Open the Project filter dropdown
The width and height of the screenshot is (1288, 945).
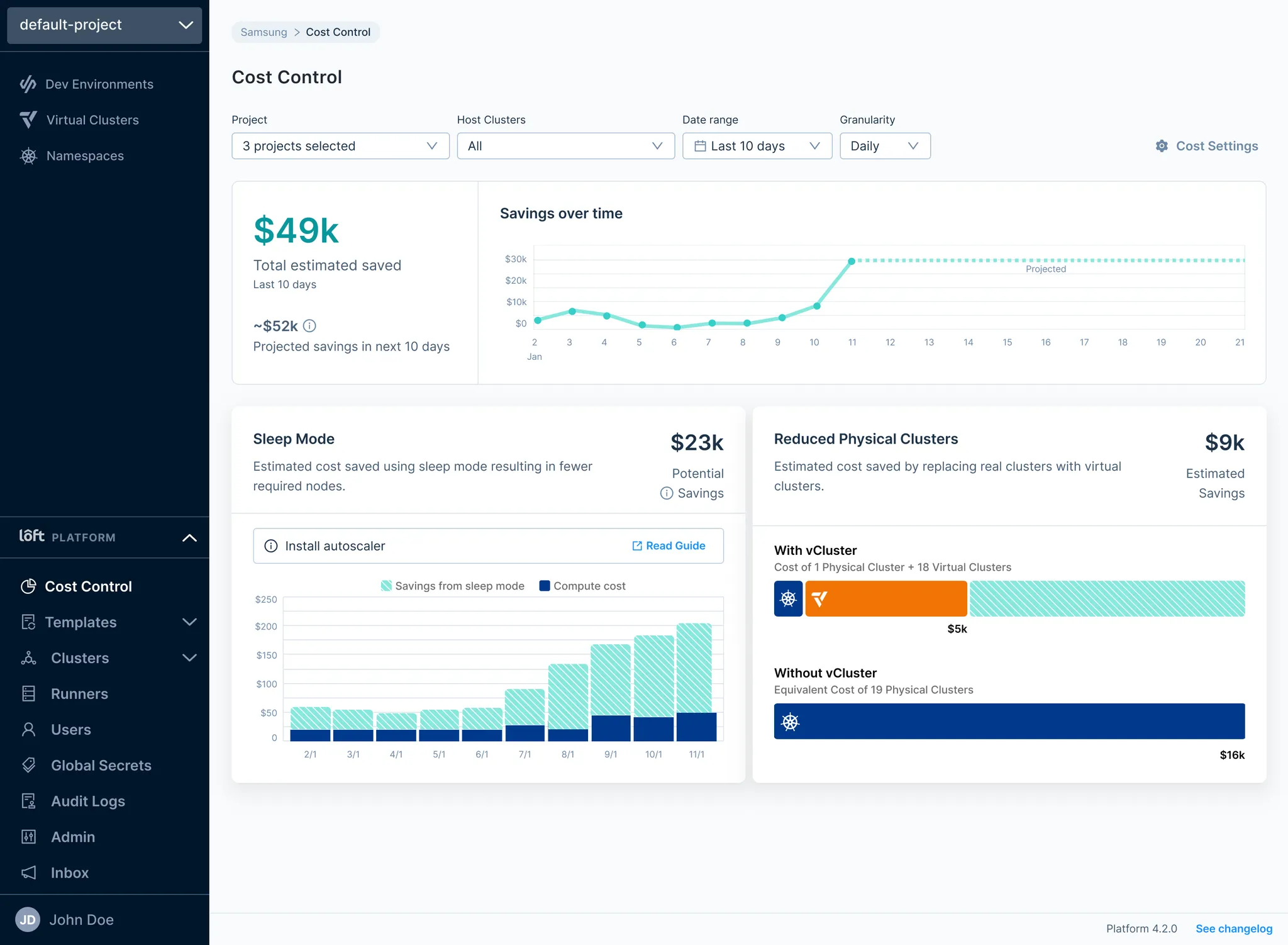tap(340, 146)
